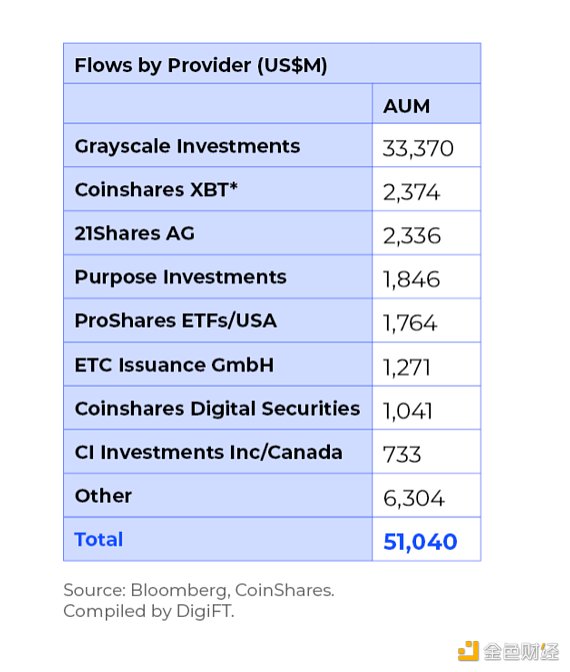Click the 2,374 AUM value
The width and height of the screenshot is (570, 672).
click(x=411, y=192)
